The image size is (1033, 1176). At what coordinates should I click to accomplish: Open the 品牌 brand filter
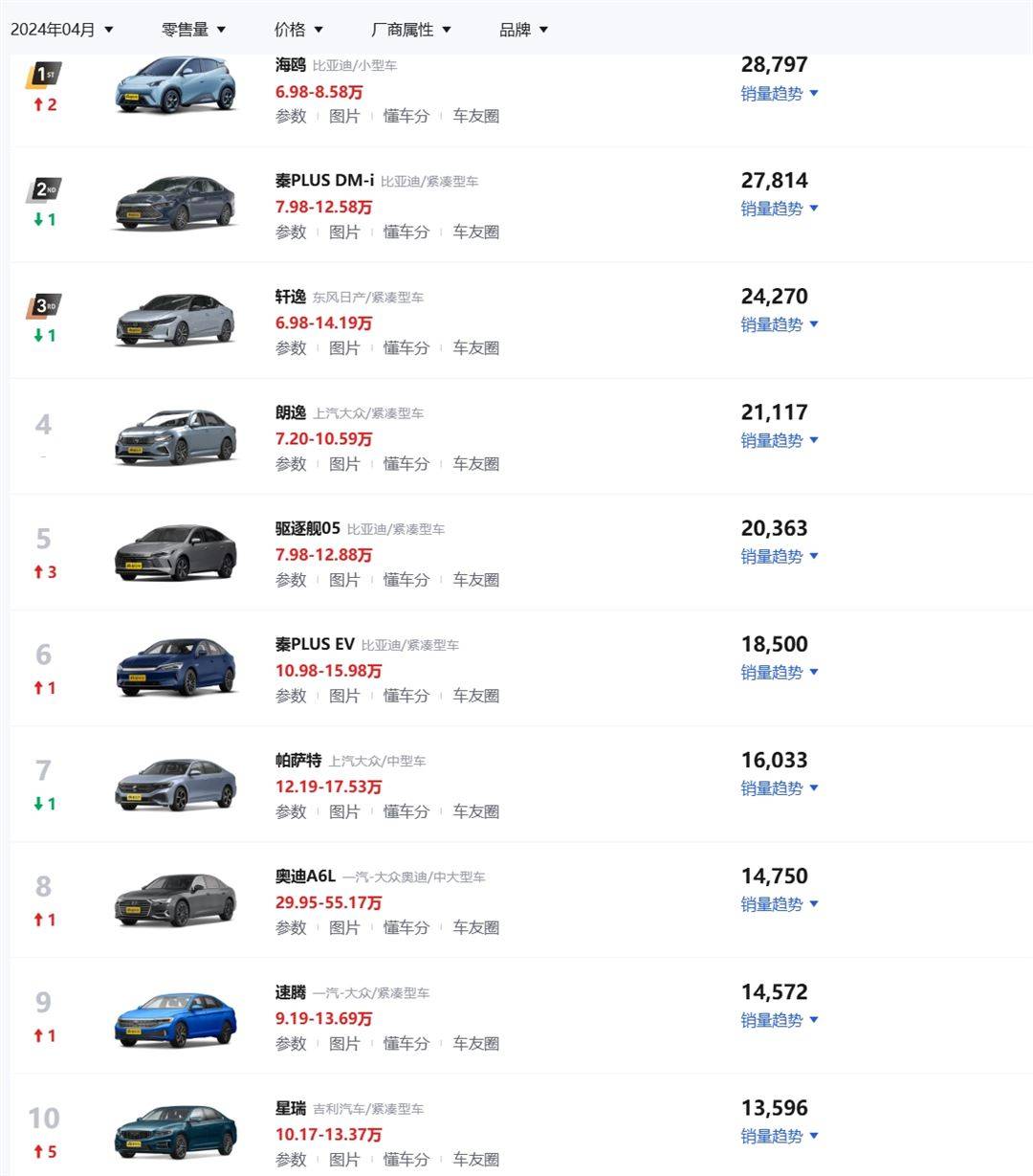point(523,30)
